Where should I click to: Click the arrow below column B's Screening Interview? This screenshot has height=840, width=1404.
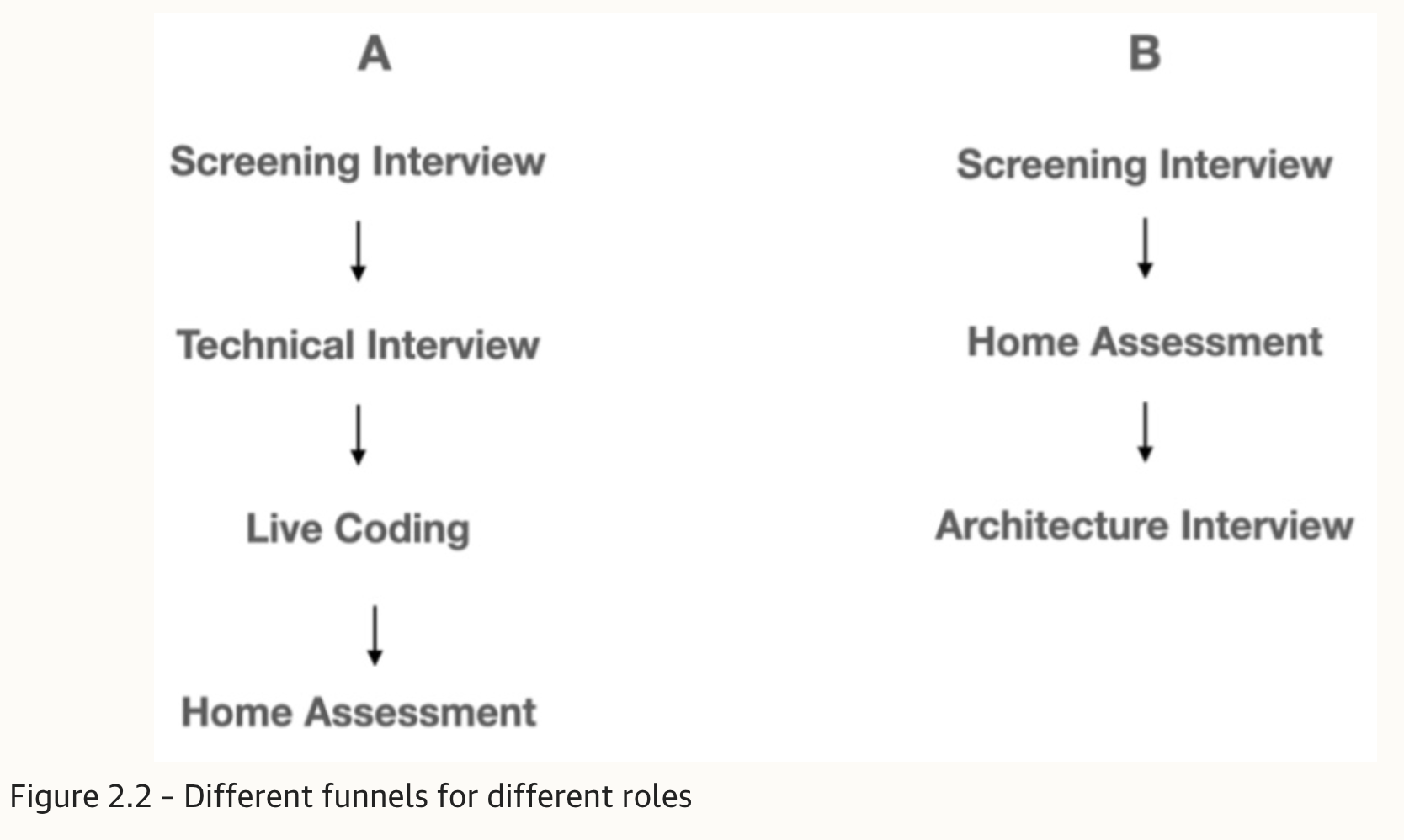(x=1145, y=247)
